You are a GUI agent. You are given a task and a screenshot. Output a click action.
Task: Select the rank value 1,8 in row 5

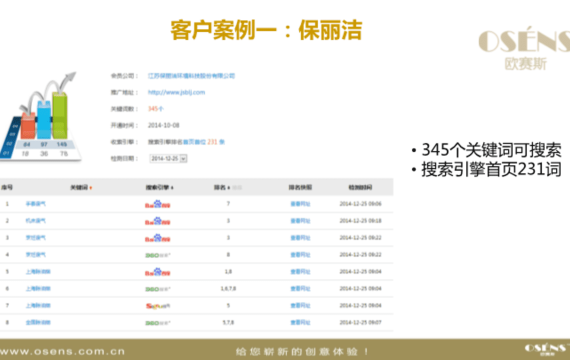coord(228,272)
